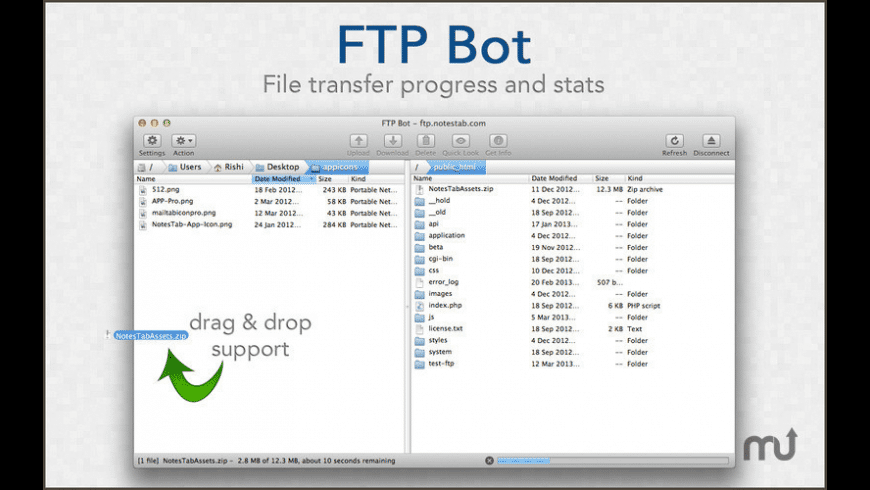870x490 pixels.
Task: Disconnect from the FTP server
Action: point(711,141)
